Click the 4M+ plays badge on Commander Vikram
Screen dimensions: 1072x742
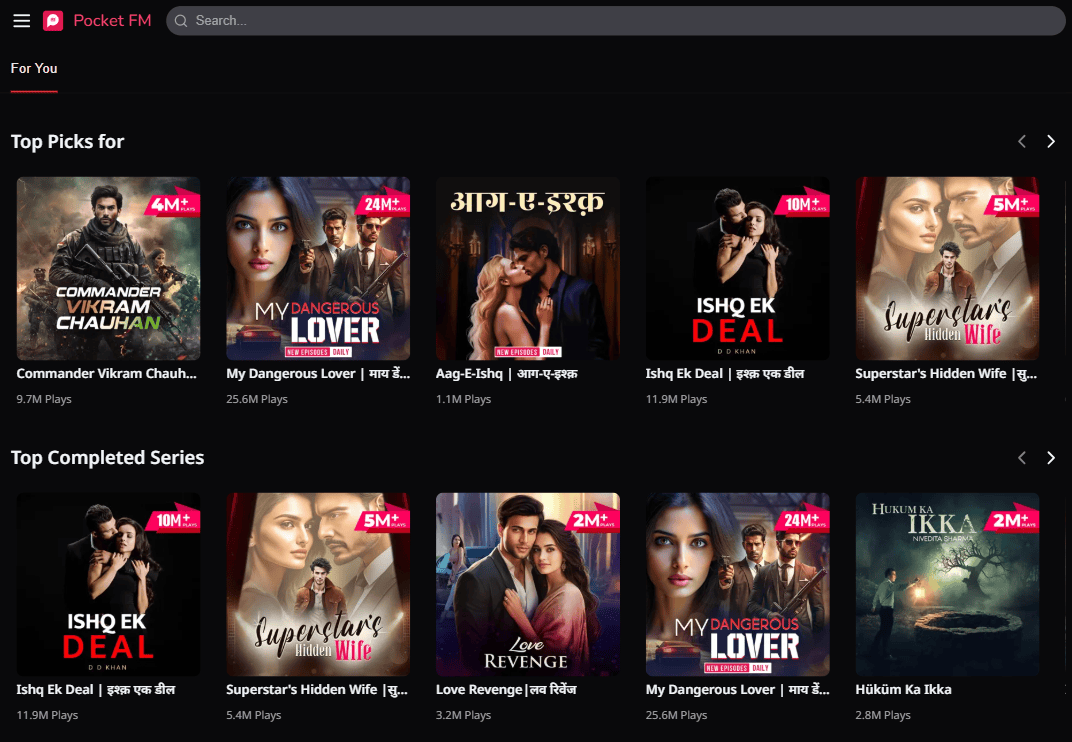pyautogui.click(x=172, y=203)
